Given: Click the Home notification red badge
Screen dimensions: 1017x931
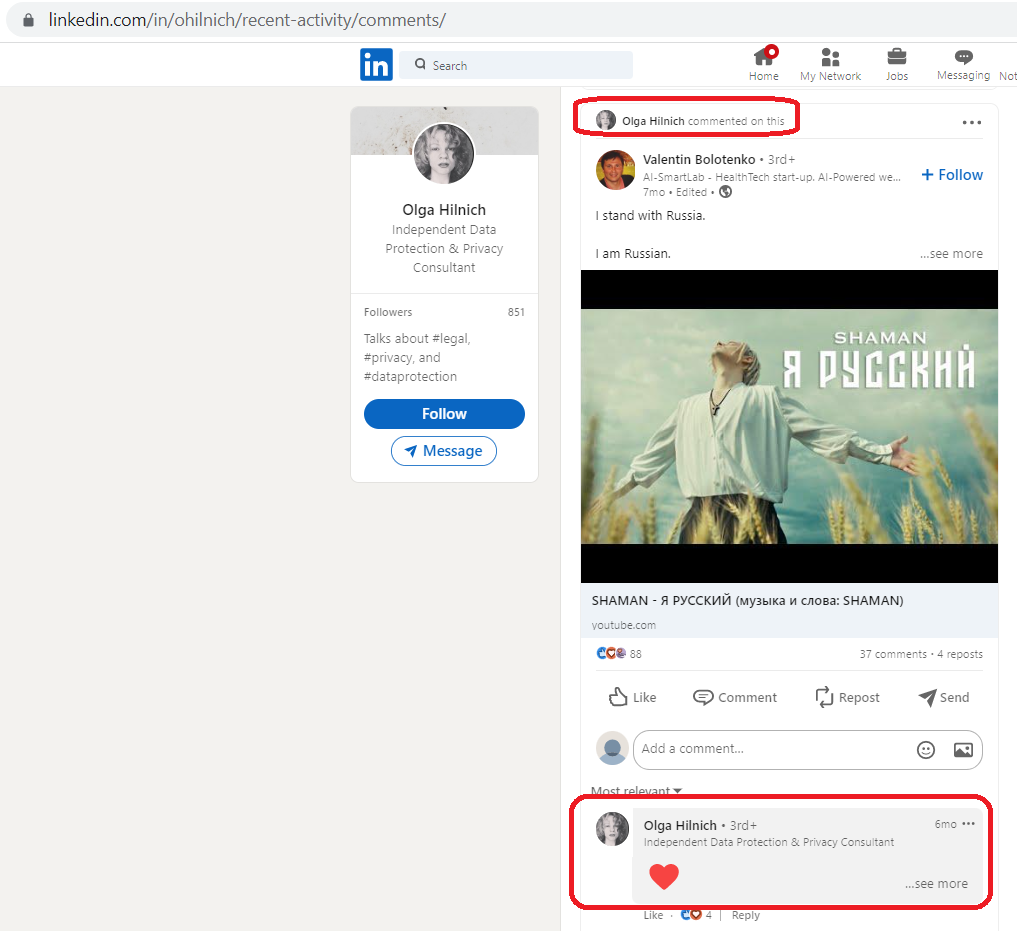Looking at the screenshot, I should tap(772, 52).
